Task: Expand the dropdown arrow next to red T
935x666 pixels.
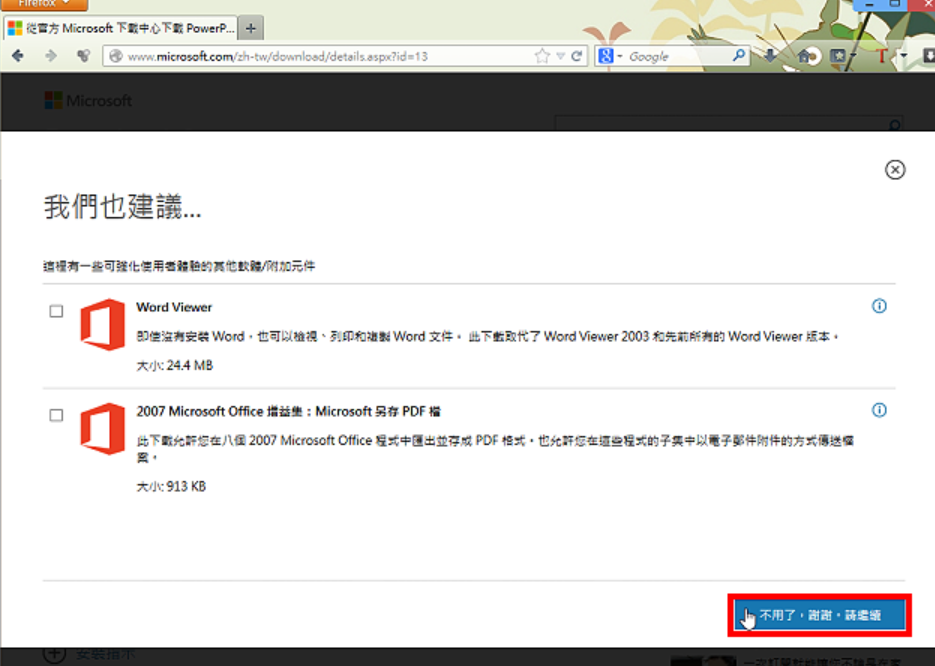Action: pos(904,56)
